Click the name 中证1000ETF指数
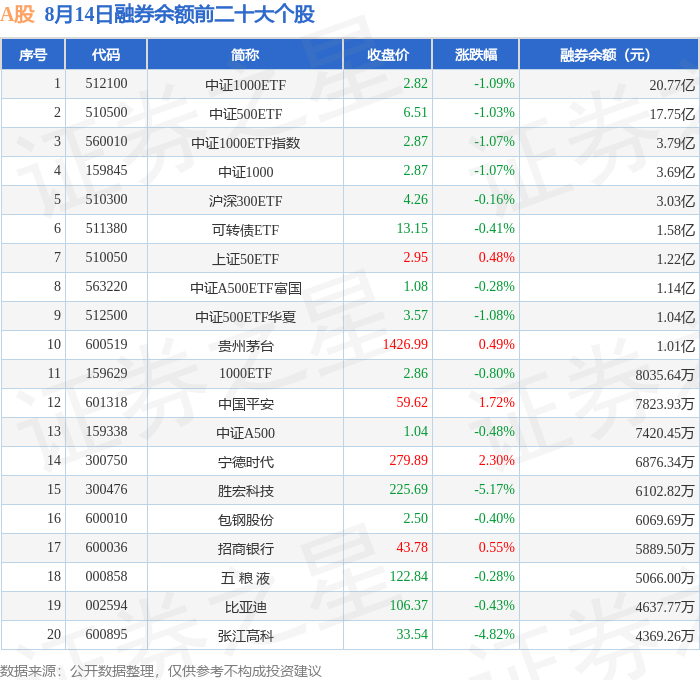The width and height of the screenshot is (700, 680). [246, 143]
